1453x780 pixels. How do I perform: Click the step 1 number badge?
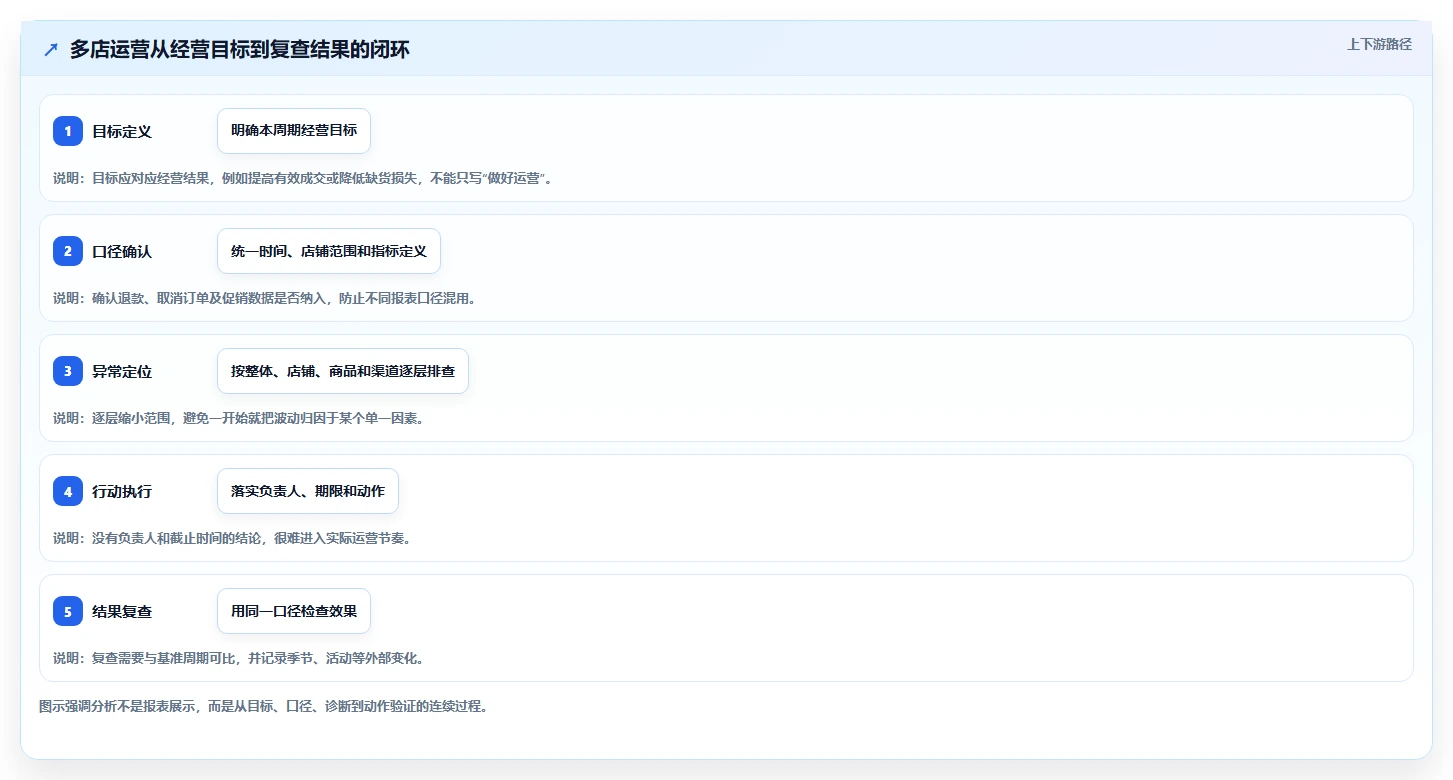(x=68, y=131)
